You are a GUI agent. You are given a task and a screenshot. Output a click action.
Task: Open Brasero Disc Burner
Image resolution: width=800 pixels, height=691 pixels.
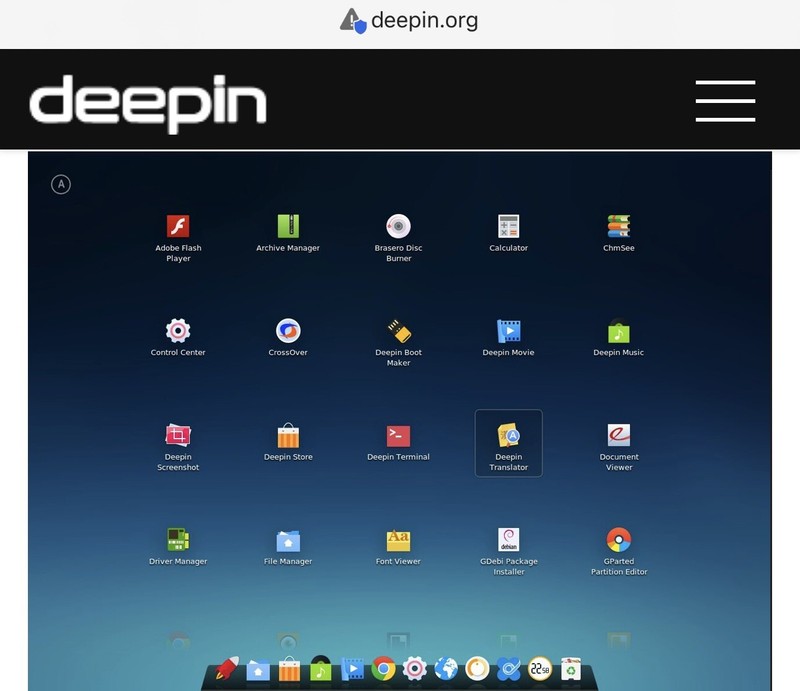398,238
